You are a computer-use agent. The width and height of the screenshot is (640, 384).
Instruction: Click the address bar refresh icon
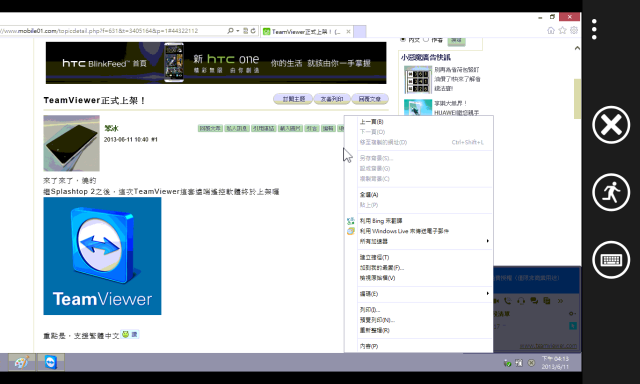253,31
